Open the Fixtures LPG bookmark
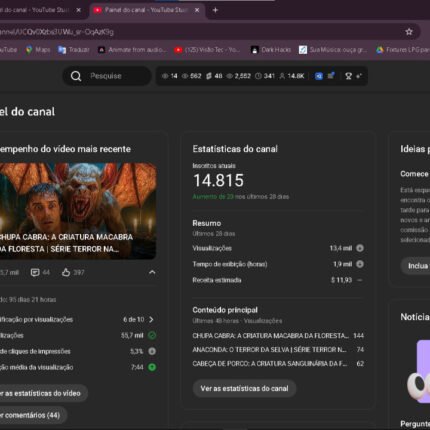Viewport: 430px width, 430px height. click(x=403, y=50)
